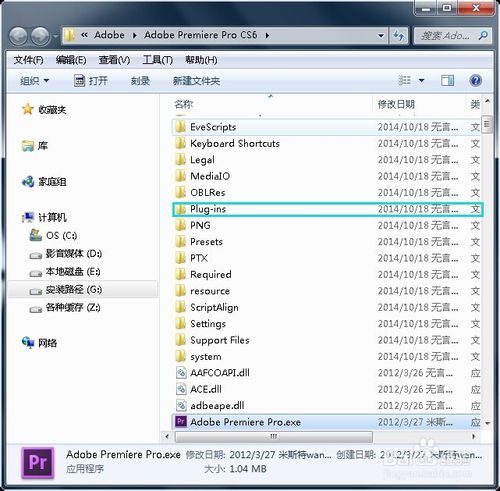Screen dimensions: 500x491
Task: Click the folder icon of PTX
Action: click(180, 258)
